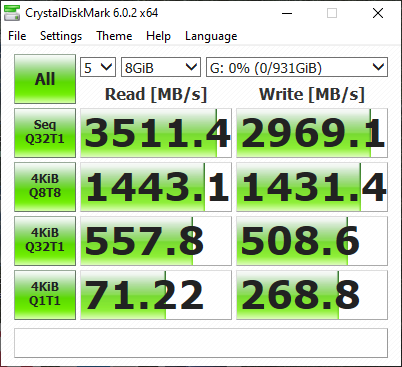Open the File menu
The width and height of the screenshot is (402, 367).
coord(17,36)
